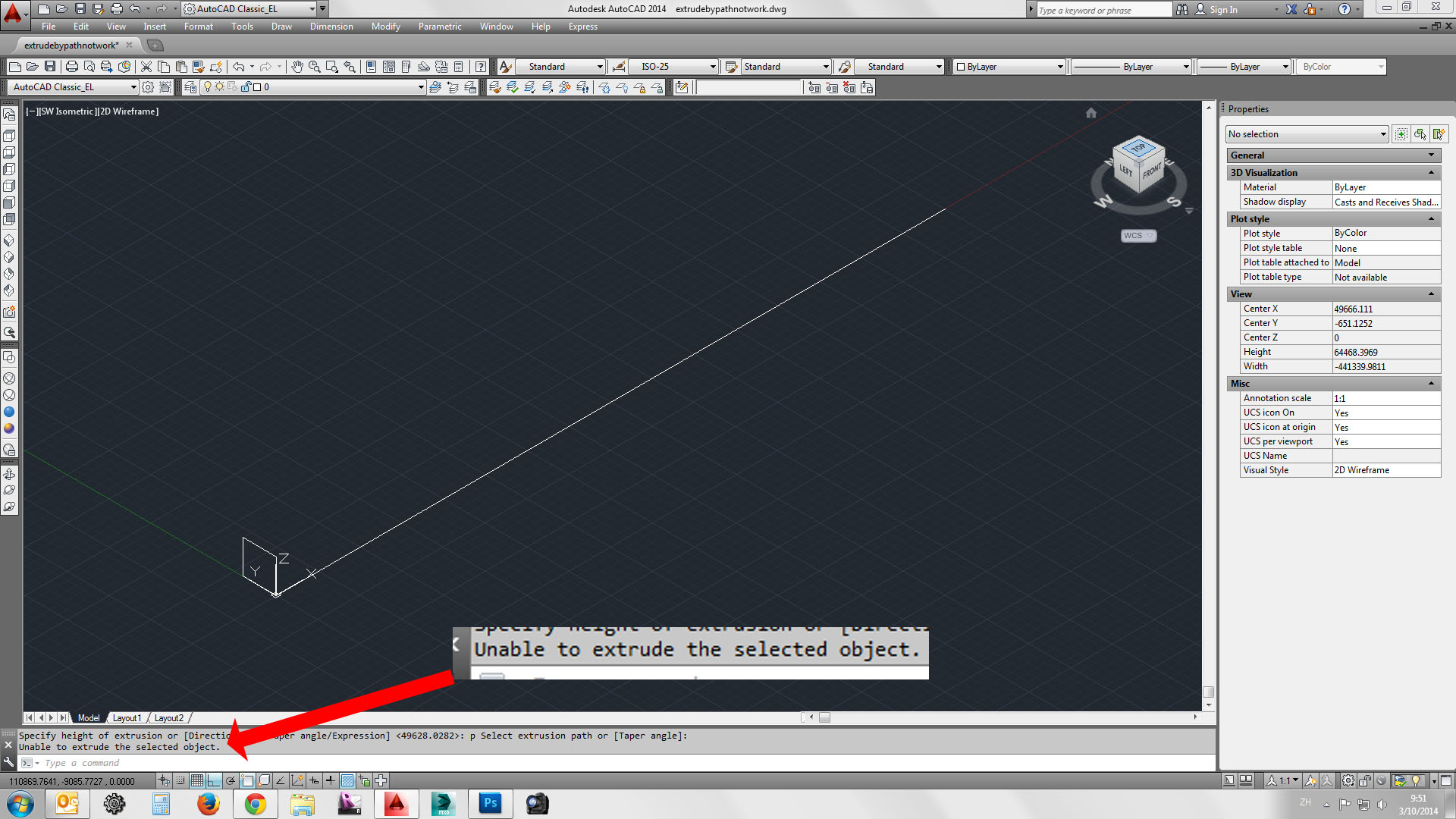Toggle Snap Mode in status bar
The image size is (1456, 819).
click(x=180, y=780)
